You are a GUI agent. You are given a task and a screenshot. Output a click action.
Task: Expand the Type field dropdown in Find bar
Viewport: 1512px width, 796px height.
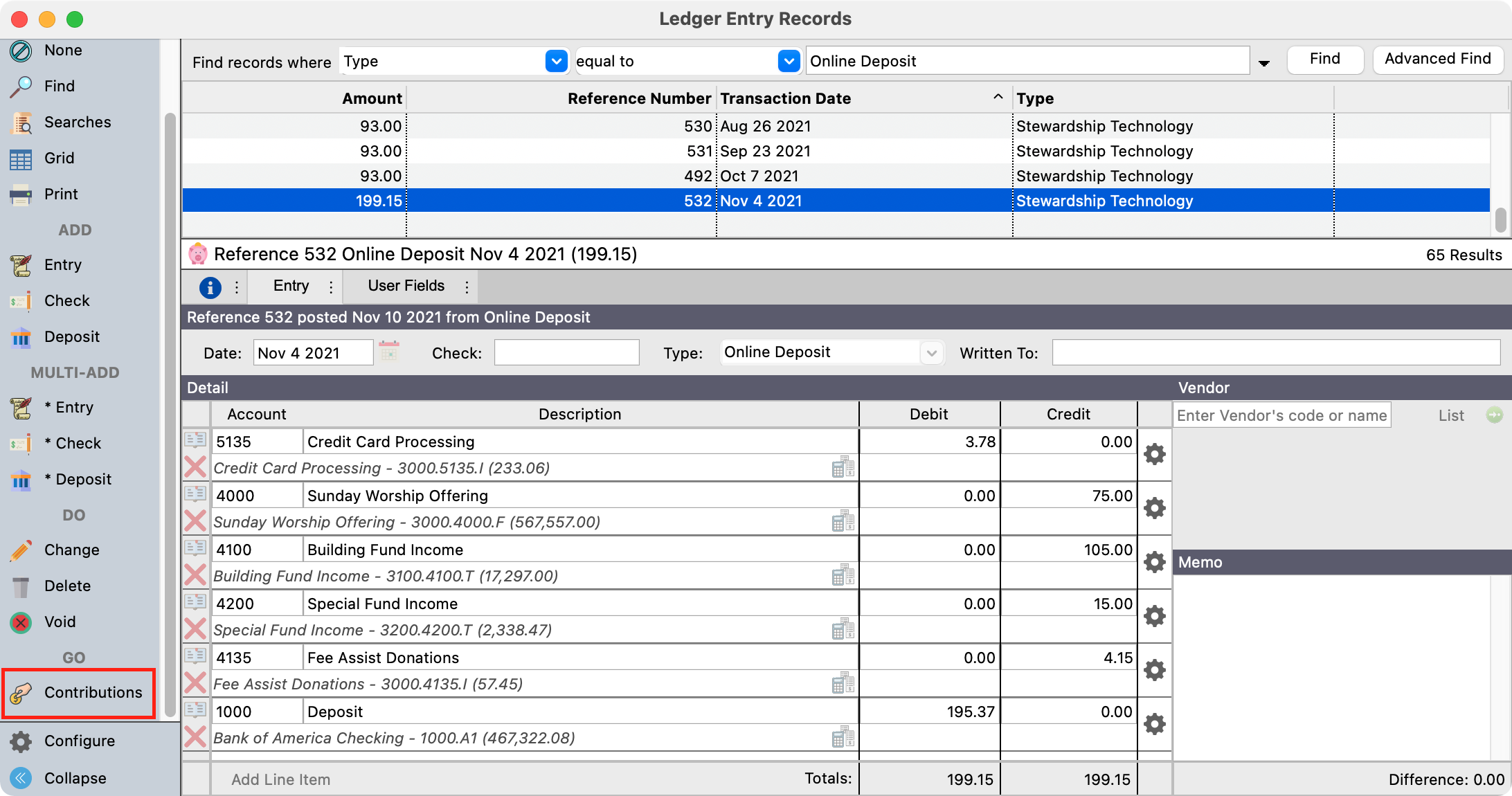(556, 62)
